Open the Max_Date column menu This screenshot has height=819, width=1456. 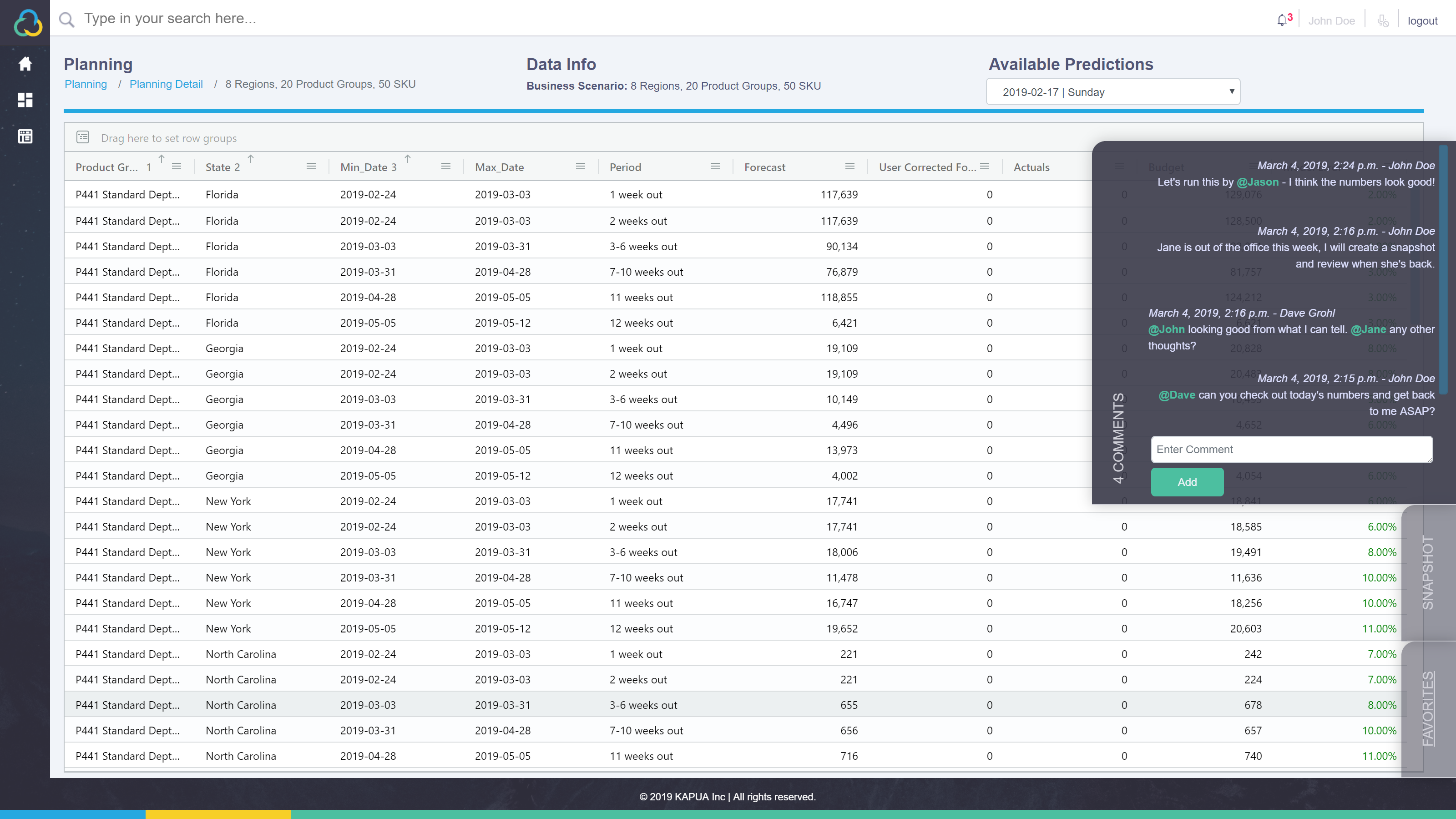coord(581,166)
